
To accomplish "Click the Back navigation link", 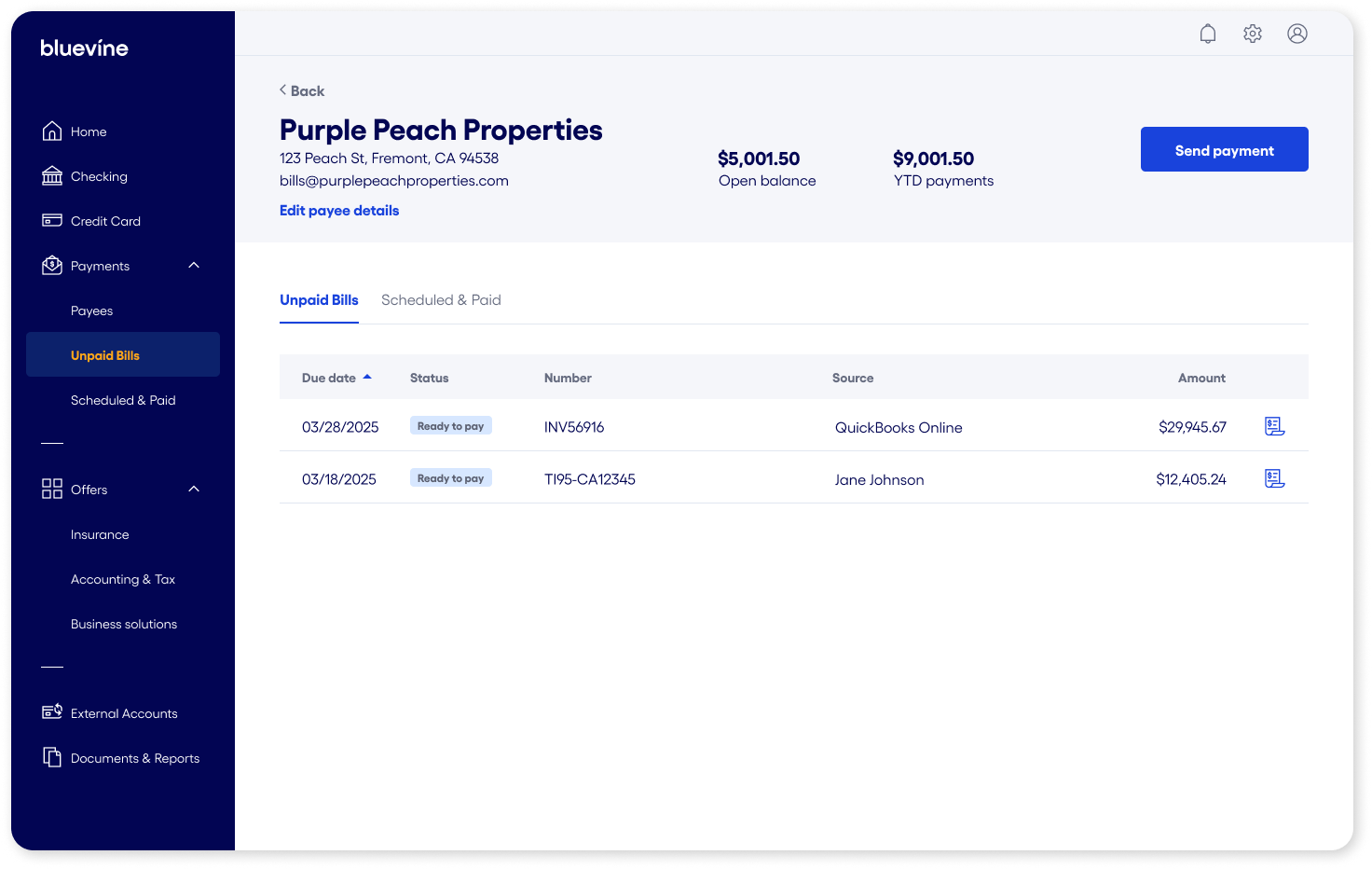I will coord(301,90).
